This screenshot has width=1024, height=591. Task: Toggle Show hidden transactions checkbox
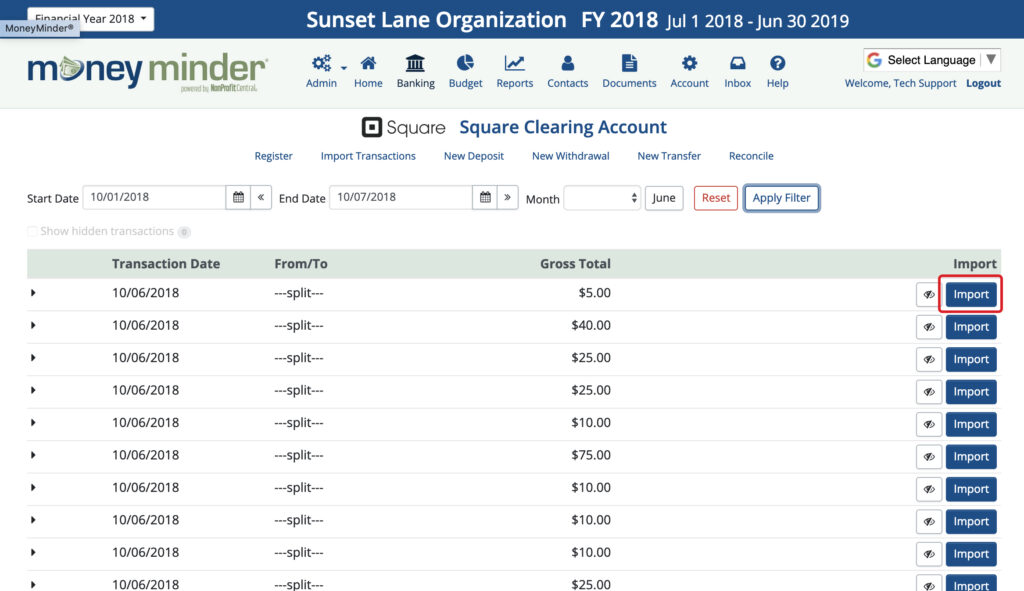[32, 232]
